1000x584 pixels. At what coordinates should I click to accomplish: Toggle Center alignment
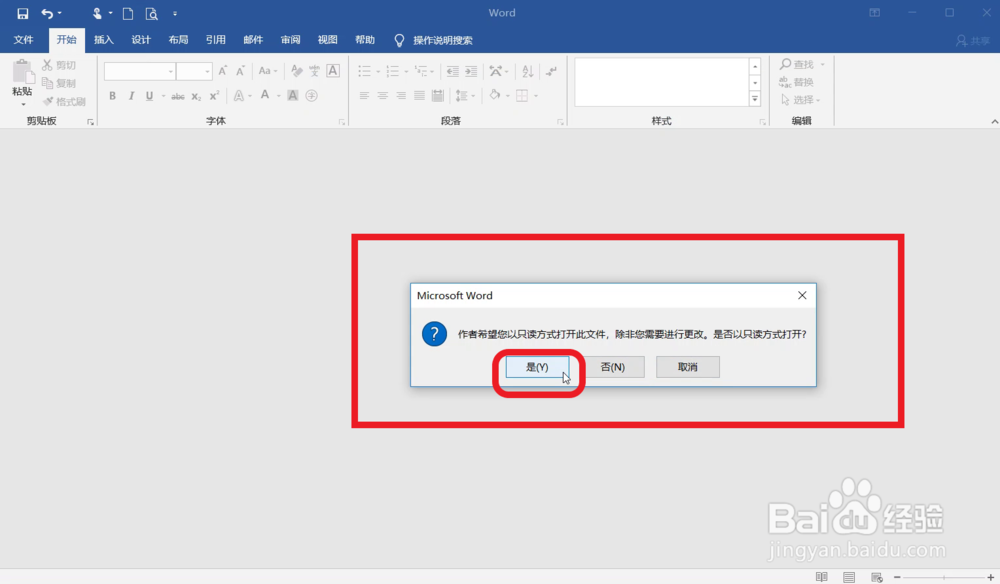tap(383, 96)
